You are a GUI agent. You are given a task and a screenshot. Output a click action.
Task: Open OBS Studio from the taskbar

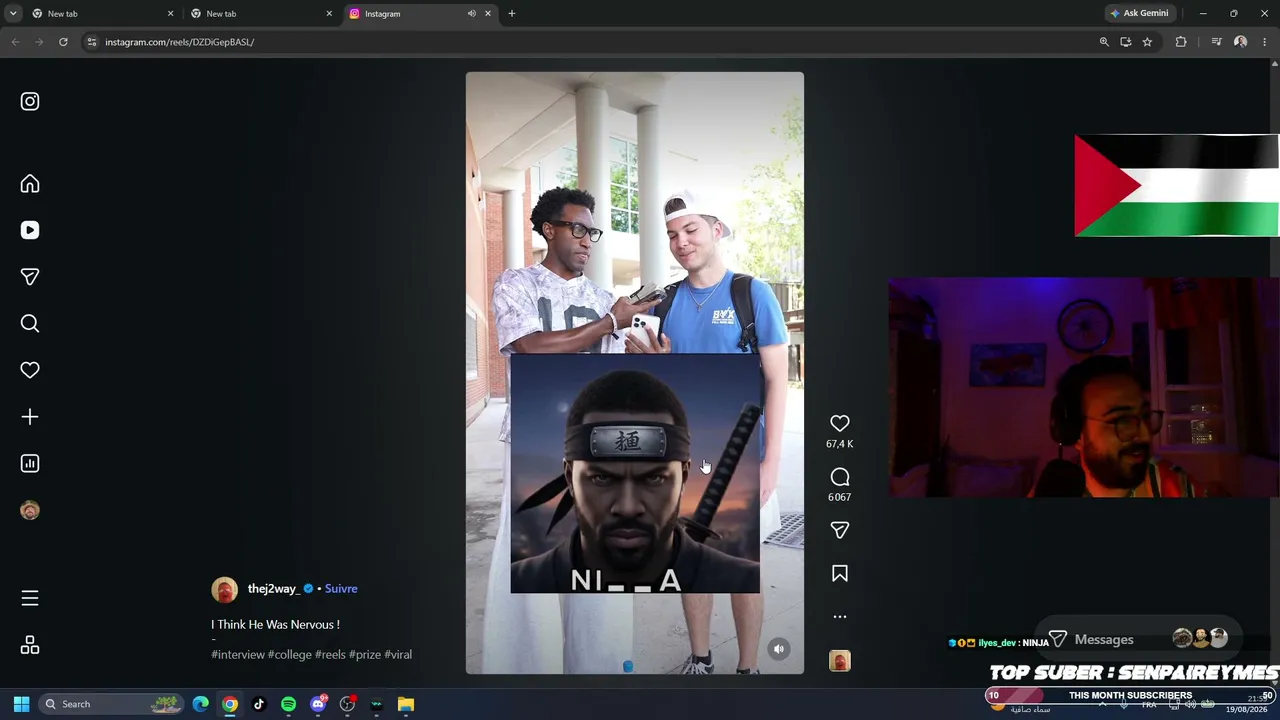tap(347, 704)
